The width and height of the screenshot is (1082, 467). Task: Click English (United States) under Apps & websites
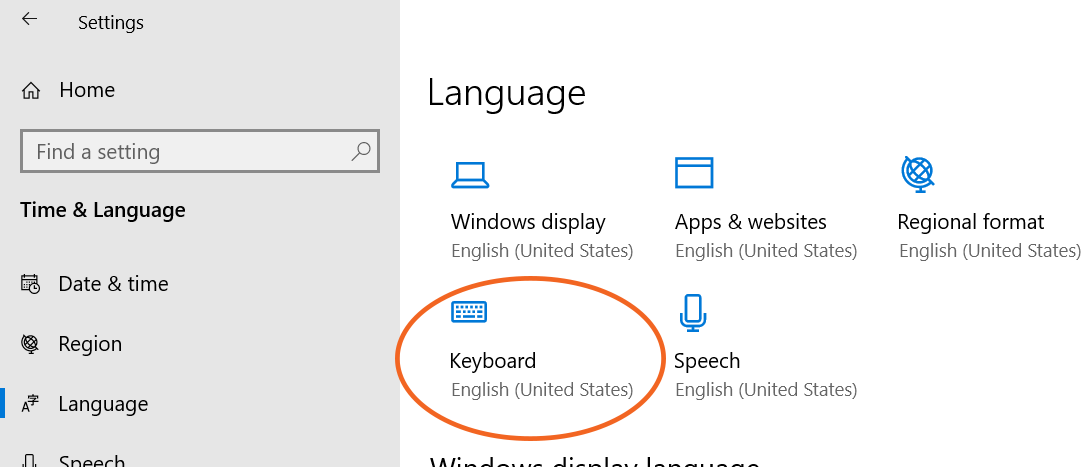click(x=766, y=250)
